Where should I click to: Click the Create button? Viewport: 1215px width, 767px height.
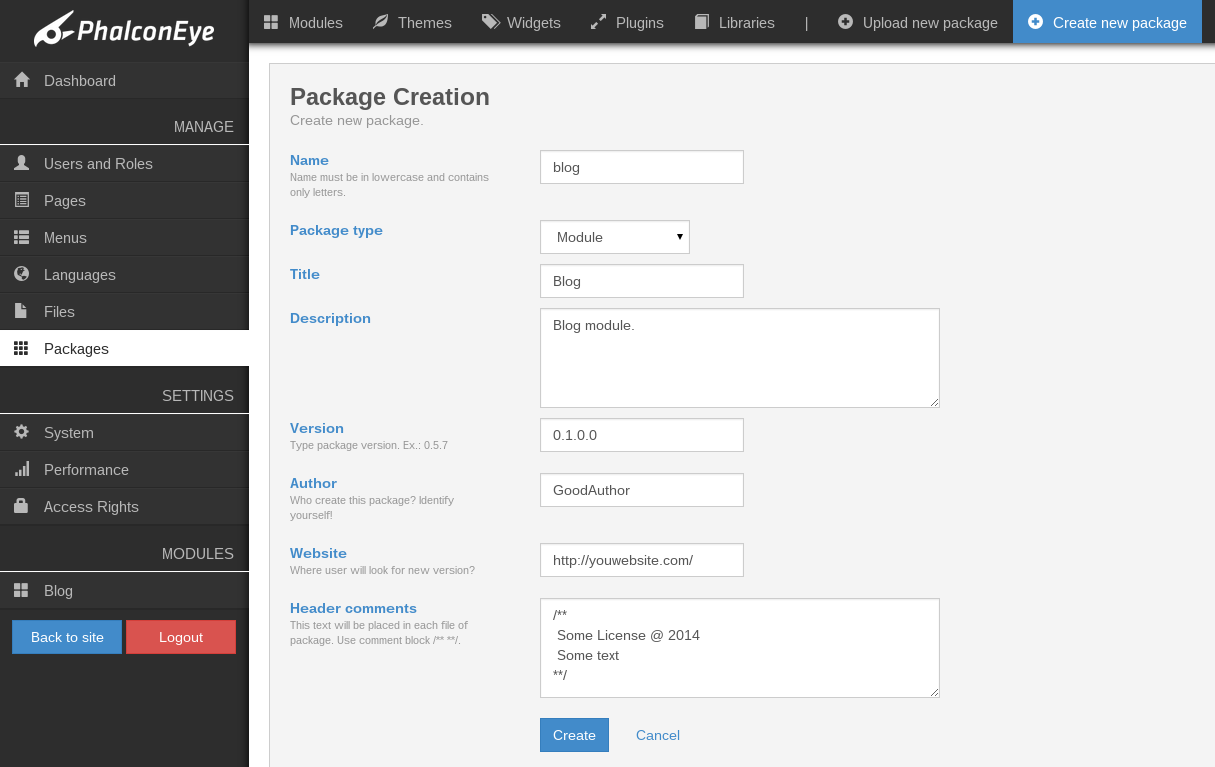point(574,735)
